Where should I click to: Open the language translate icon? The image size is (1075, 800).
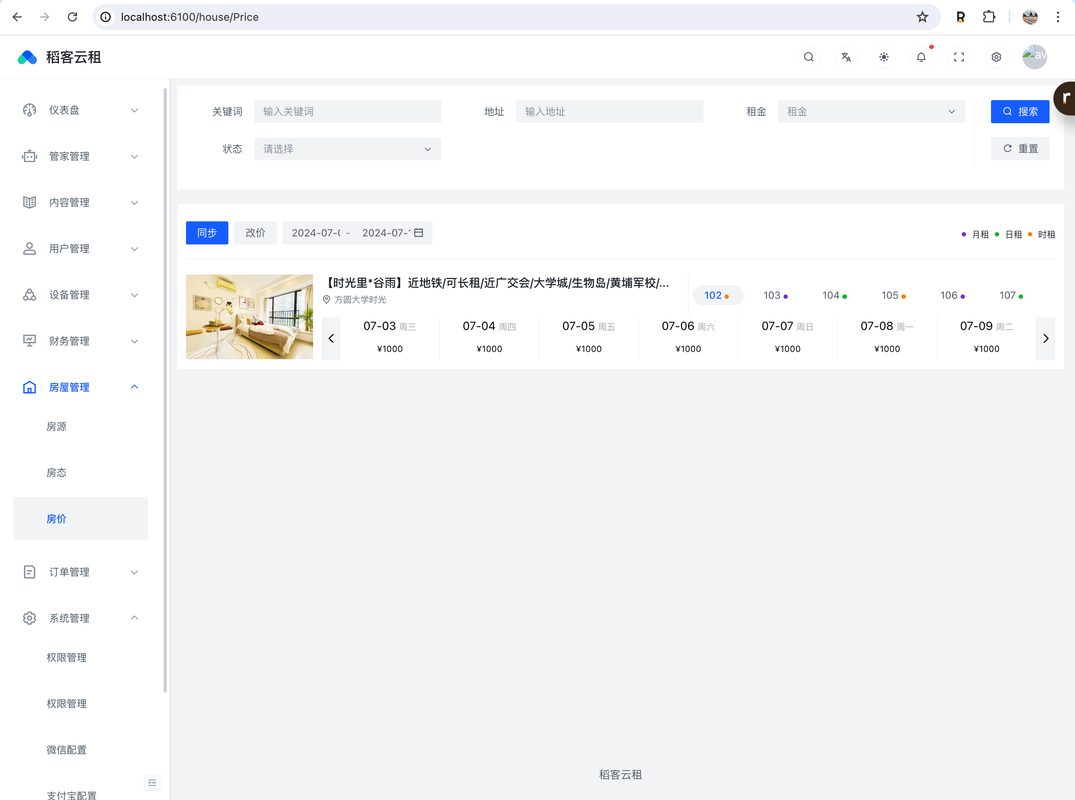pyautogui.click(x=846, y=57)
